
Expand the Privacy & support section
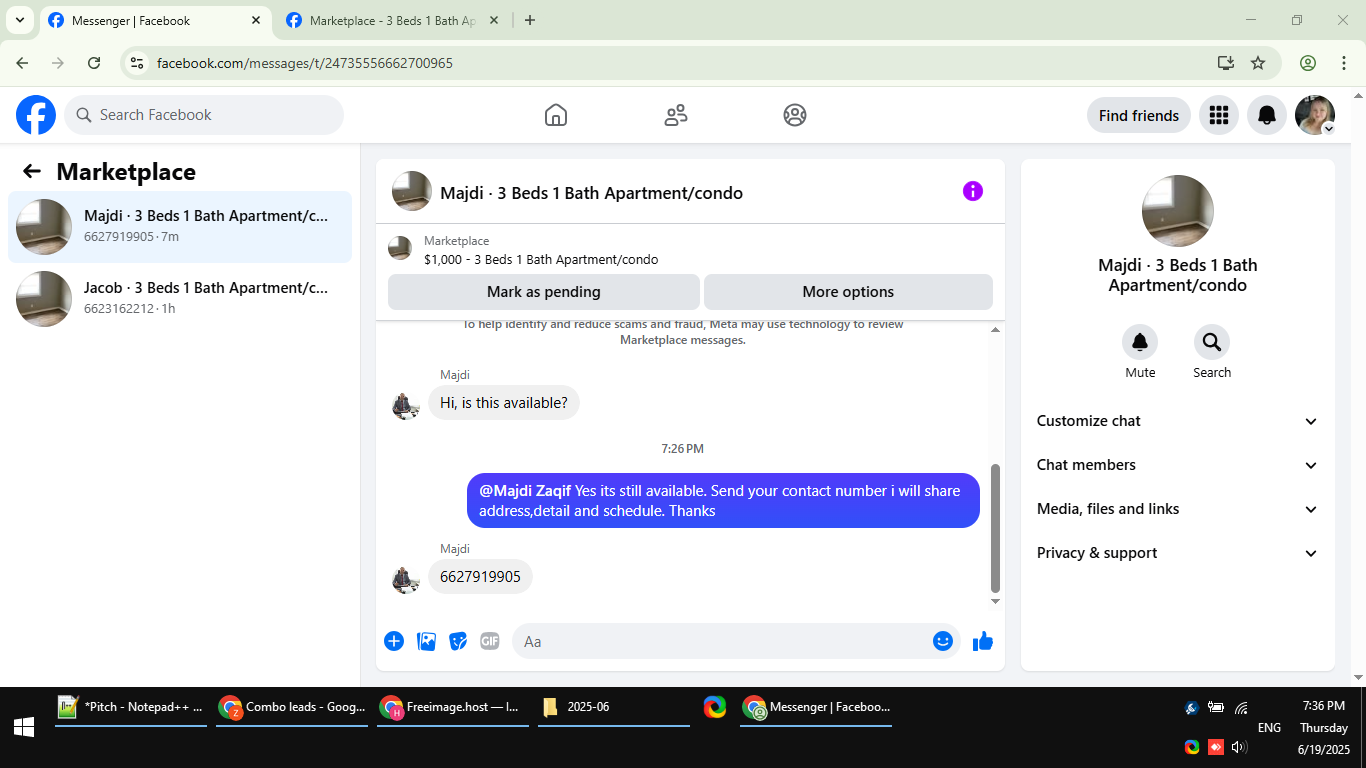tap(1178, 553)
